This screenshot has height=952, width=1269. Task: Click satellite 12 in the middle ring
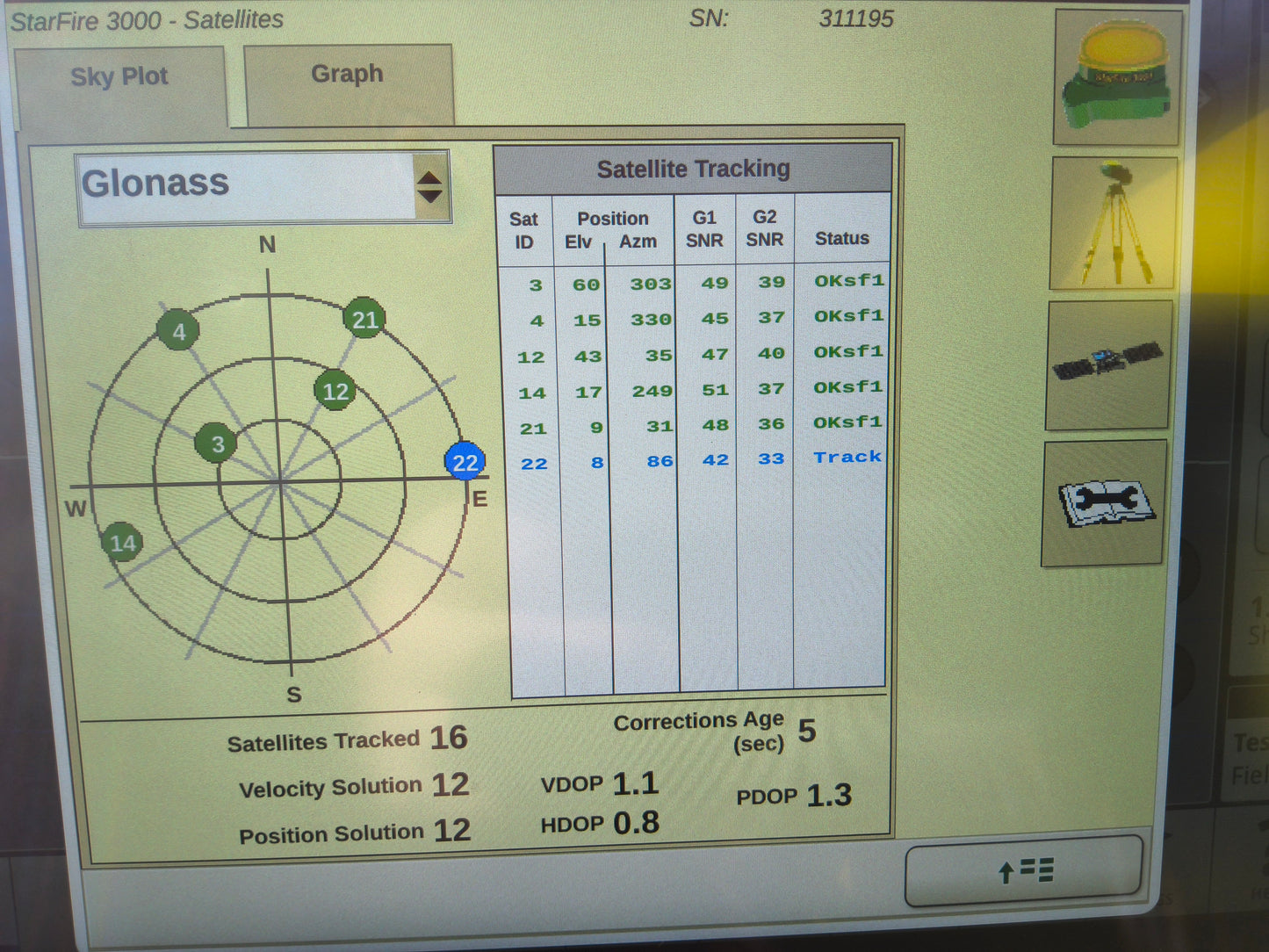click(335, 392)
